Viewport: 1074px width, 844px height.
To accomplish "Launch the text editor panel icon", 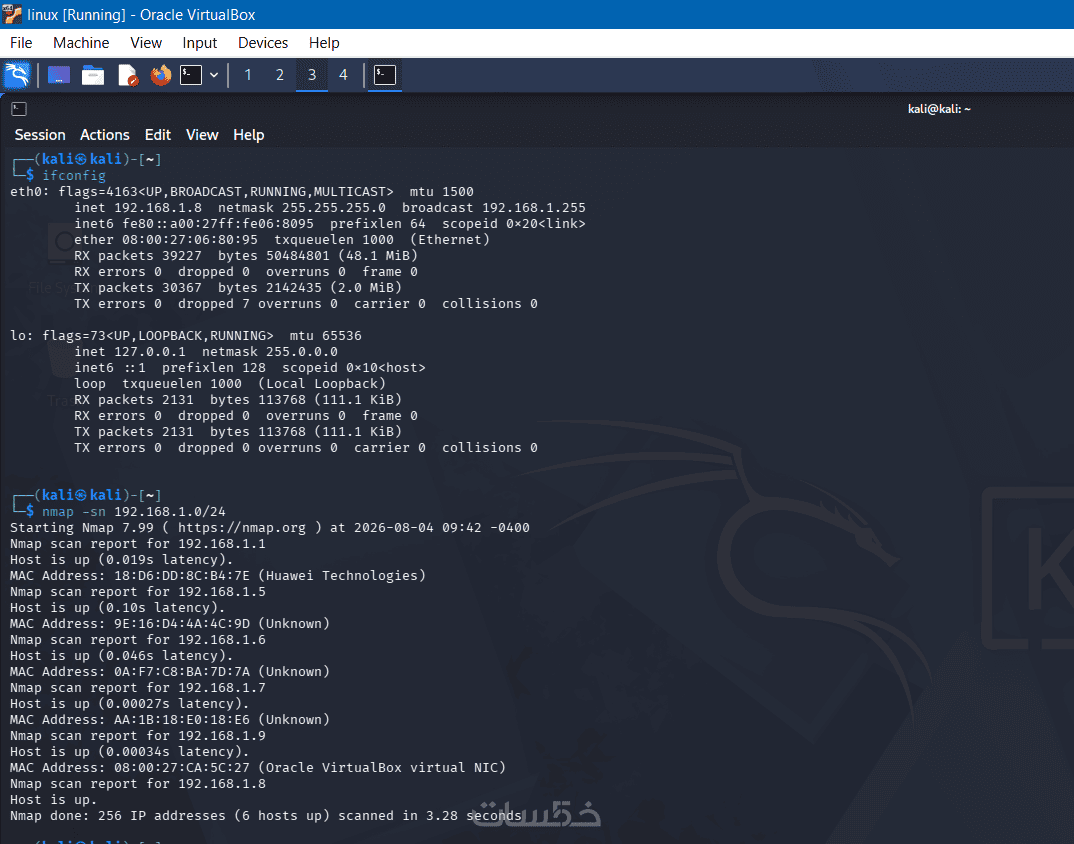I will tap(127, 75).
